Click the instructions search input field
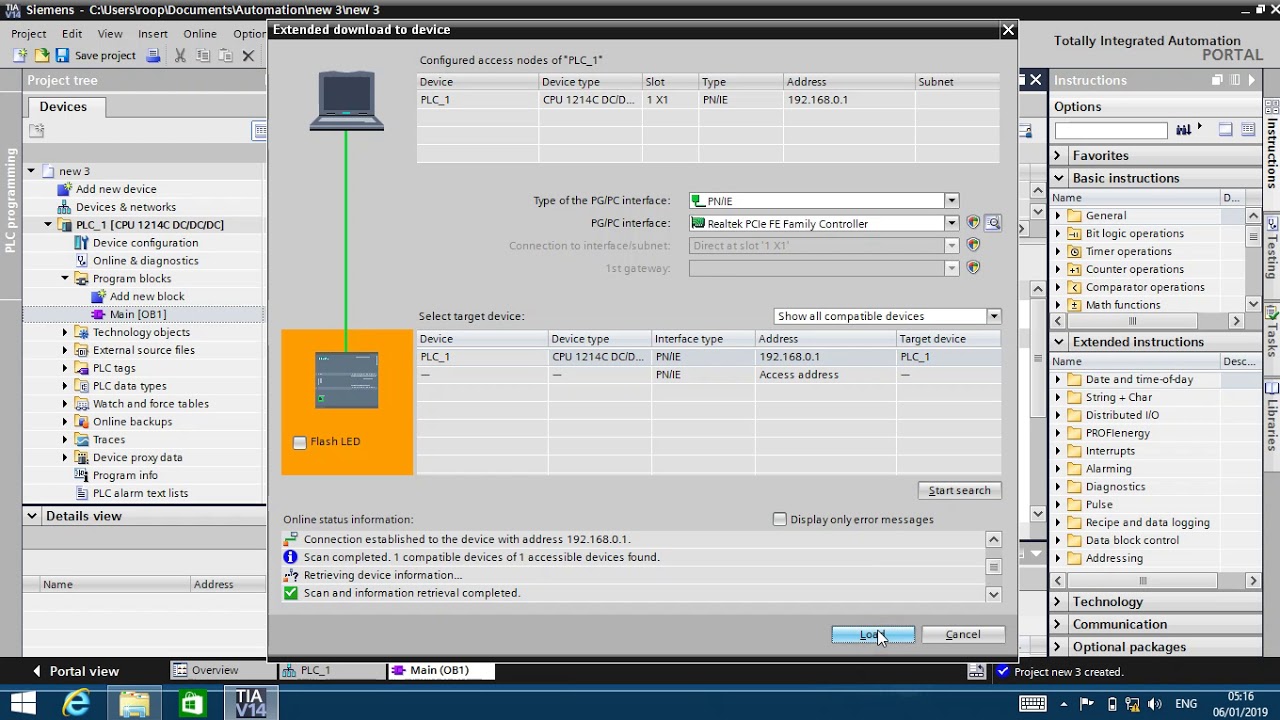The width and height of the screenshot is (1280, 720). pos(1111,130)
